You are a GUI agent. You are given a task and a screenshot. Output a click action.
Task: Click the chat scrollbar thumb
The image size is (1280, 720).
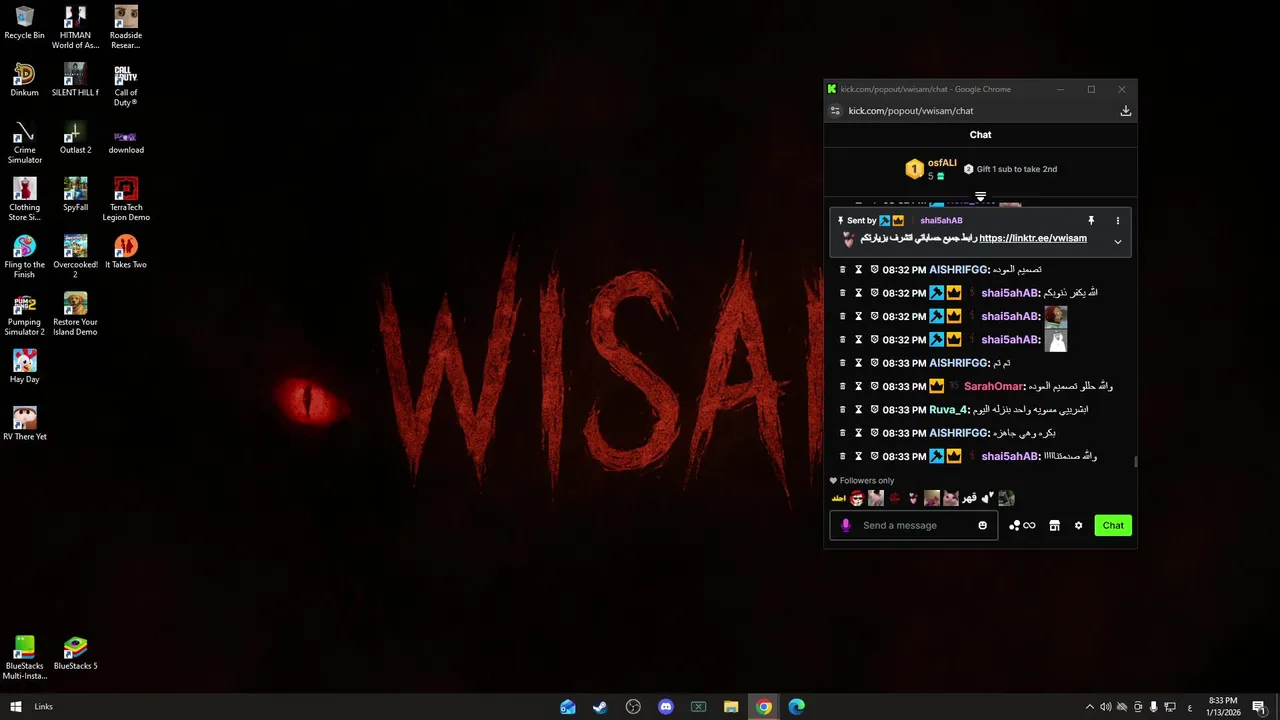tap(1134, 461)
